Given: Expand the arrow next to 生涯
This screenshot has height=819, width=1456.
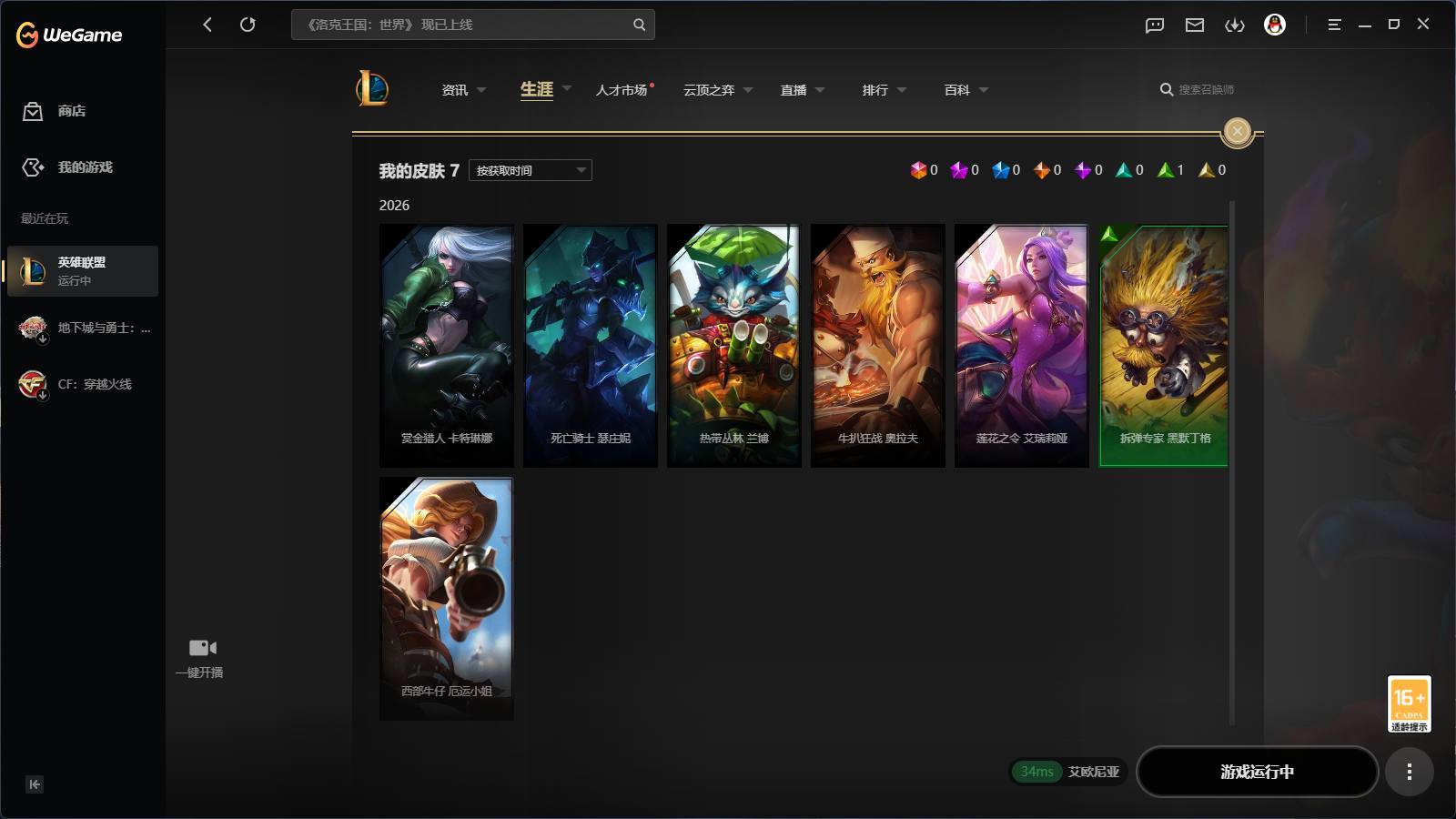Looking at the screenshot, I should (567, 89).
